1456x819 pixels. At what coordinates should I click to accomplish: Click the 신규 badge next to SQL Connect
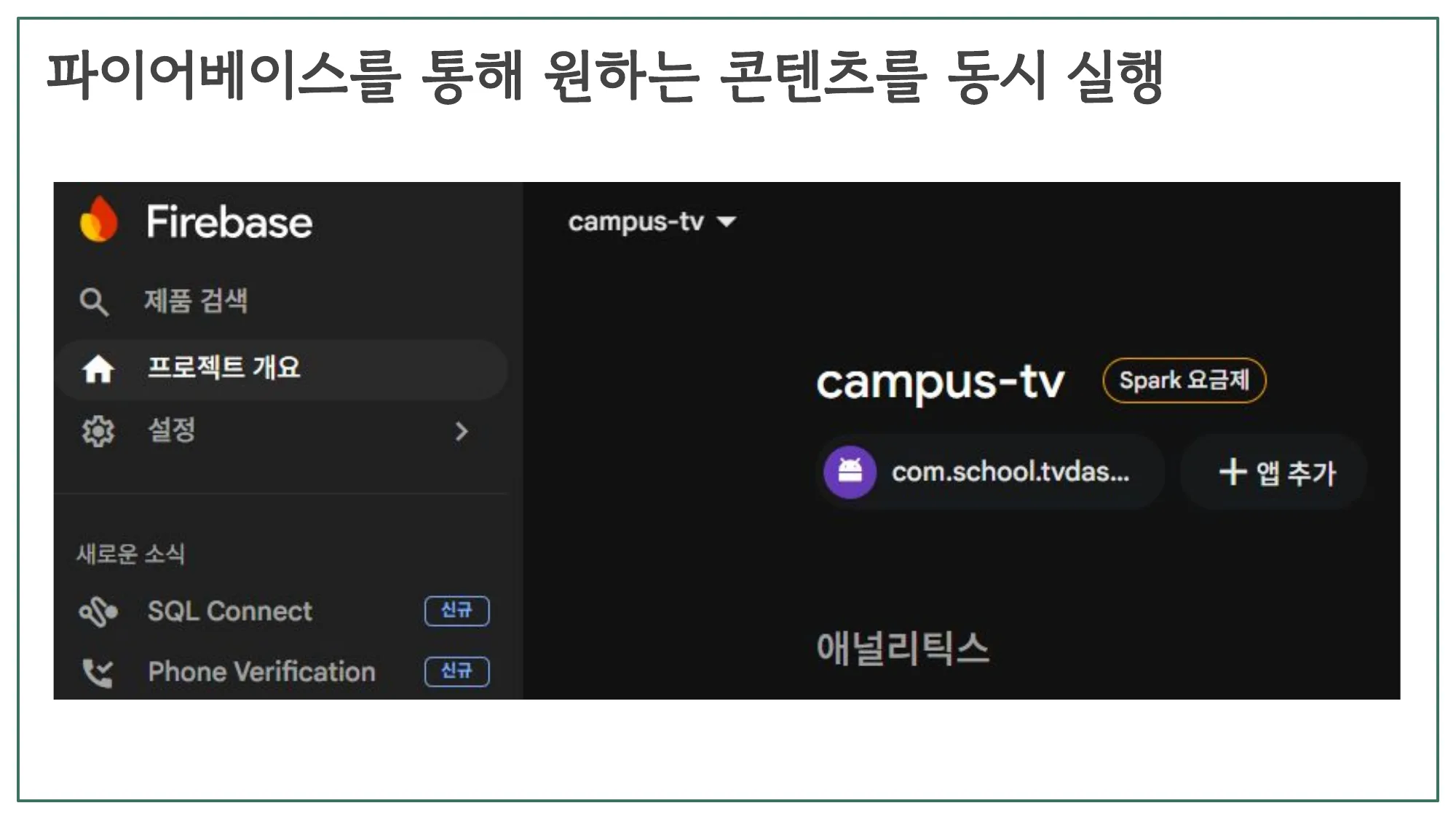tap(457, 611)
